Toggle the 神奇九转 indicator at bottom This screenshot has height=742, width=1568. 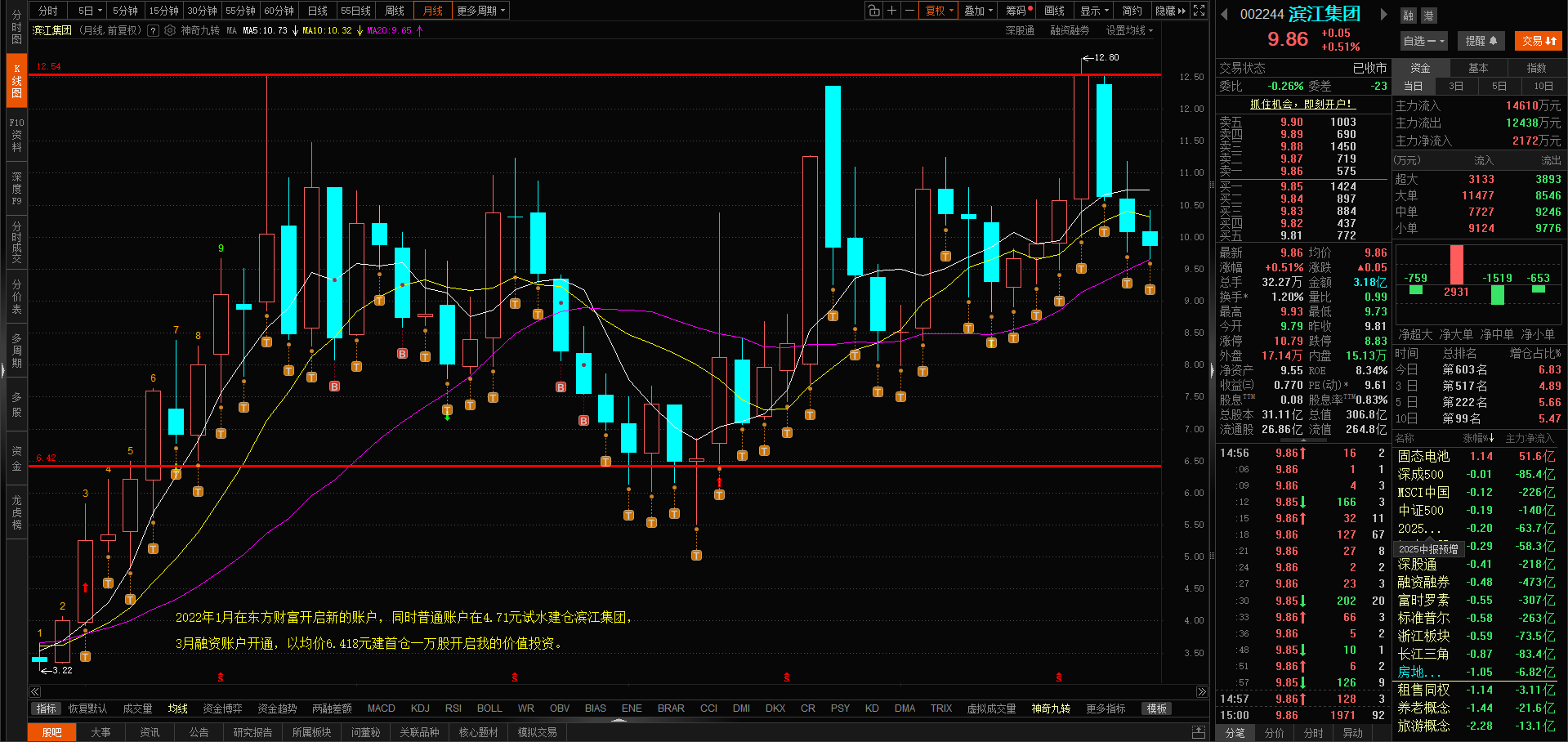click(x=1051, y=708)
